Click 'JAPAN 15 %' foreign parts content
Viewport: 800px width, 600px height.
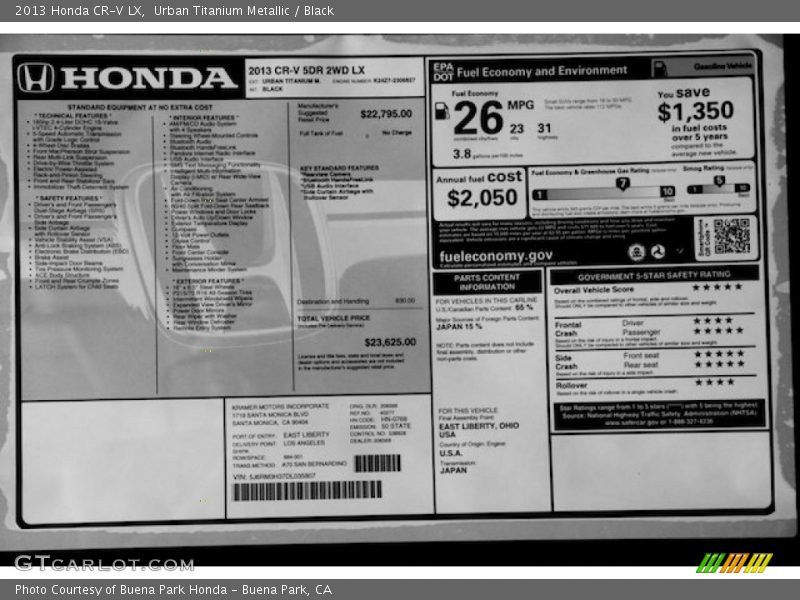pos(459,327)
